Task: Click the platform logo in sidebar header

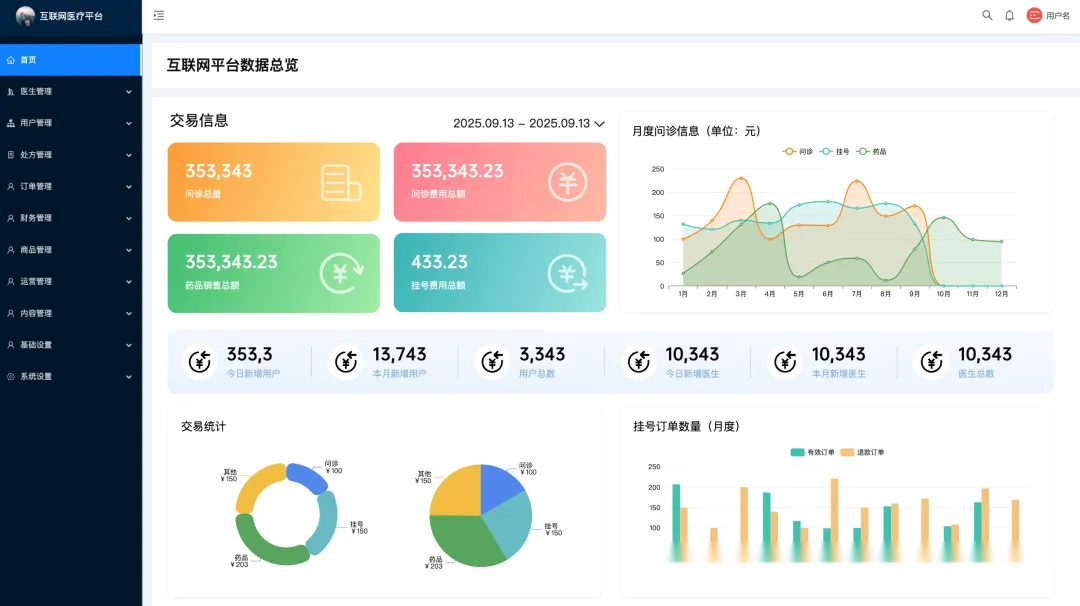Action: [25, 16]
